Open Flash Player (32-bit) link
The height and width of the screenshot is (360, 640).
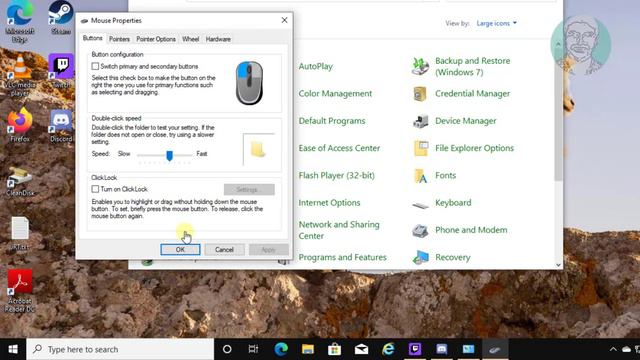pos(336,176)
